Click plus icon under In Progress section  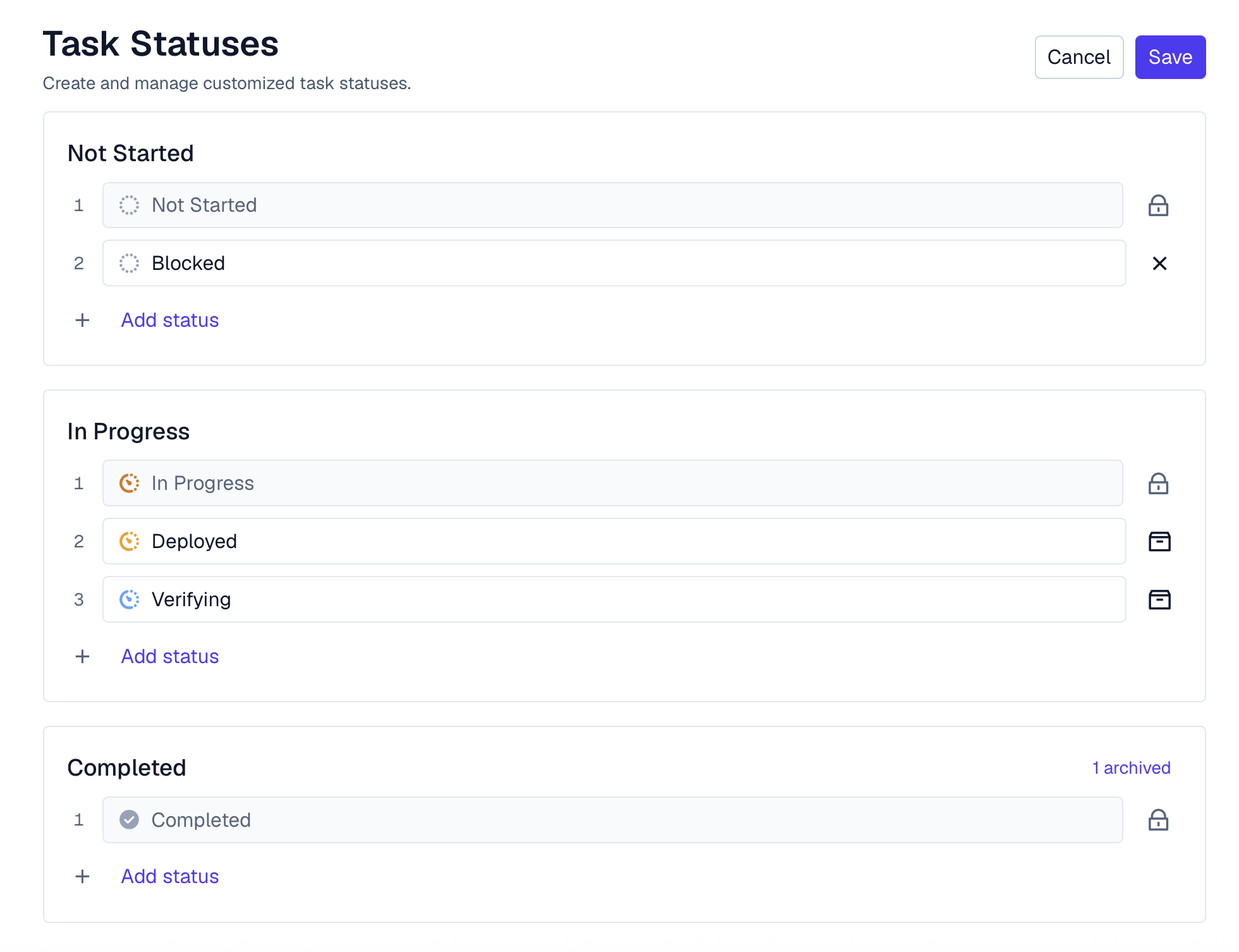[x=82, y=657]
